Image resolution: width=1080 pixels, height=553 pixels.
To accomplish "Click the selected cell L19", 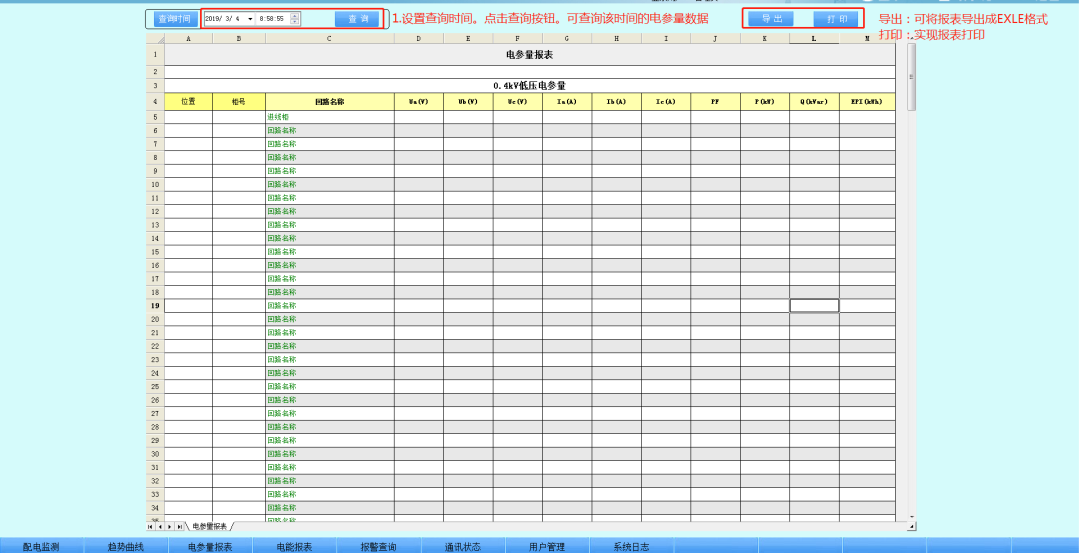I will coord(814,306).
